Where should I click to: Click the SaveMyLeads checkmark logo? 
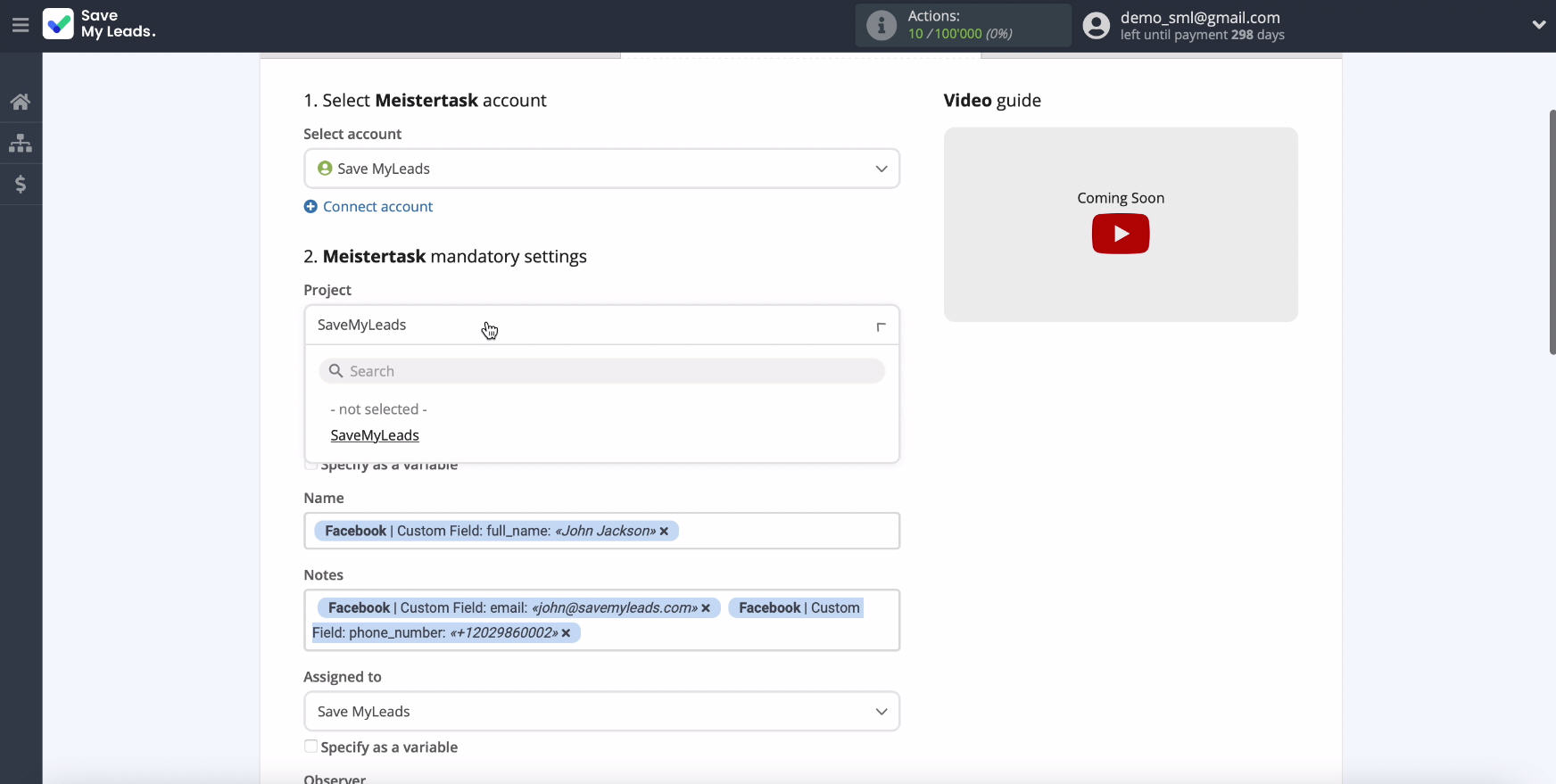point(58,24)
